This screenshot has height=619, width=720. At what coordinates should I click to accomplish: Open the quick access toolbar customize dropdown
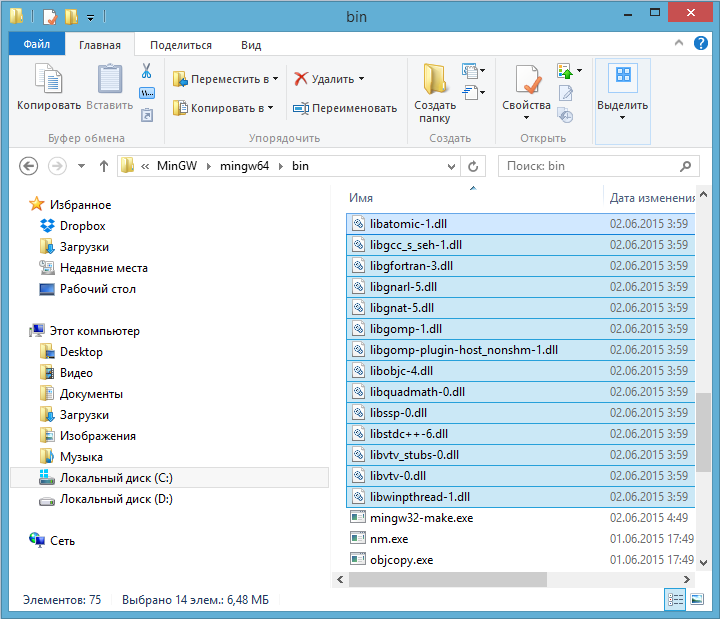[90, 18]
